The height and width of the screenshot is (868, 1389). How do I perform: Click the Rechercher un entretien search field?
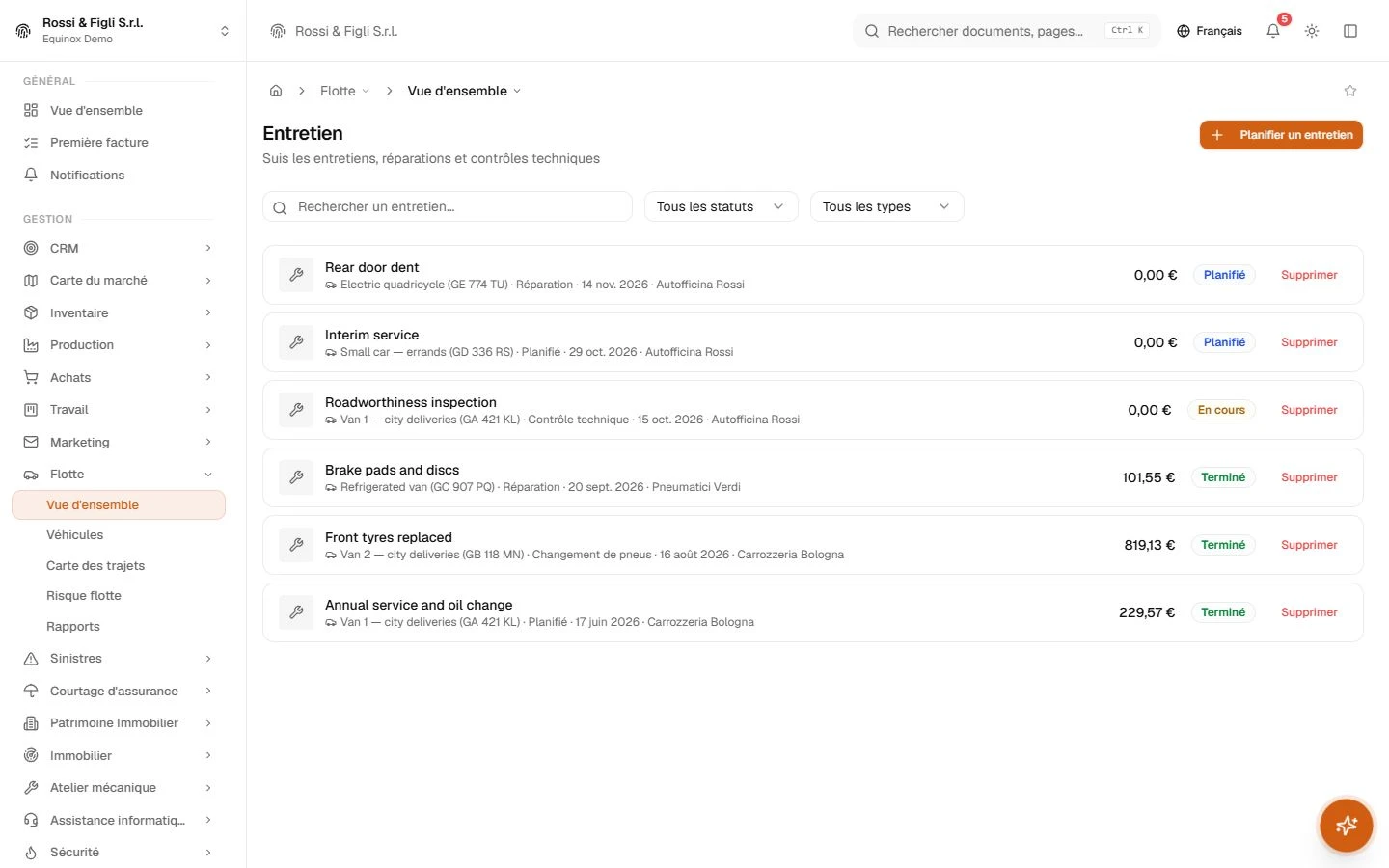448,206
